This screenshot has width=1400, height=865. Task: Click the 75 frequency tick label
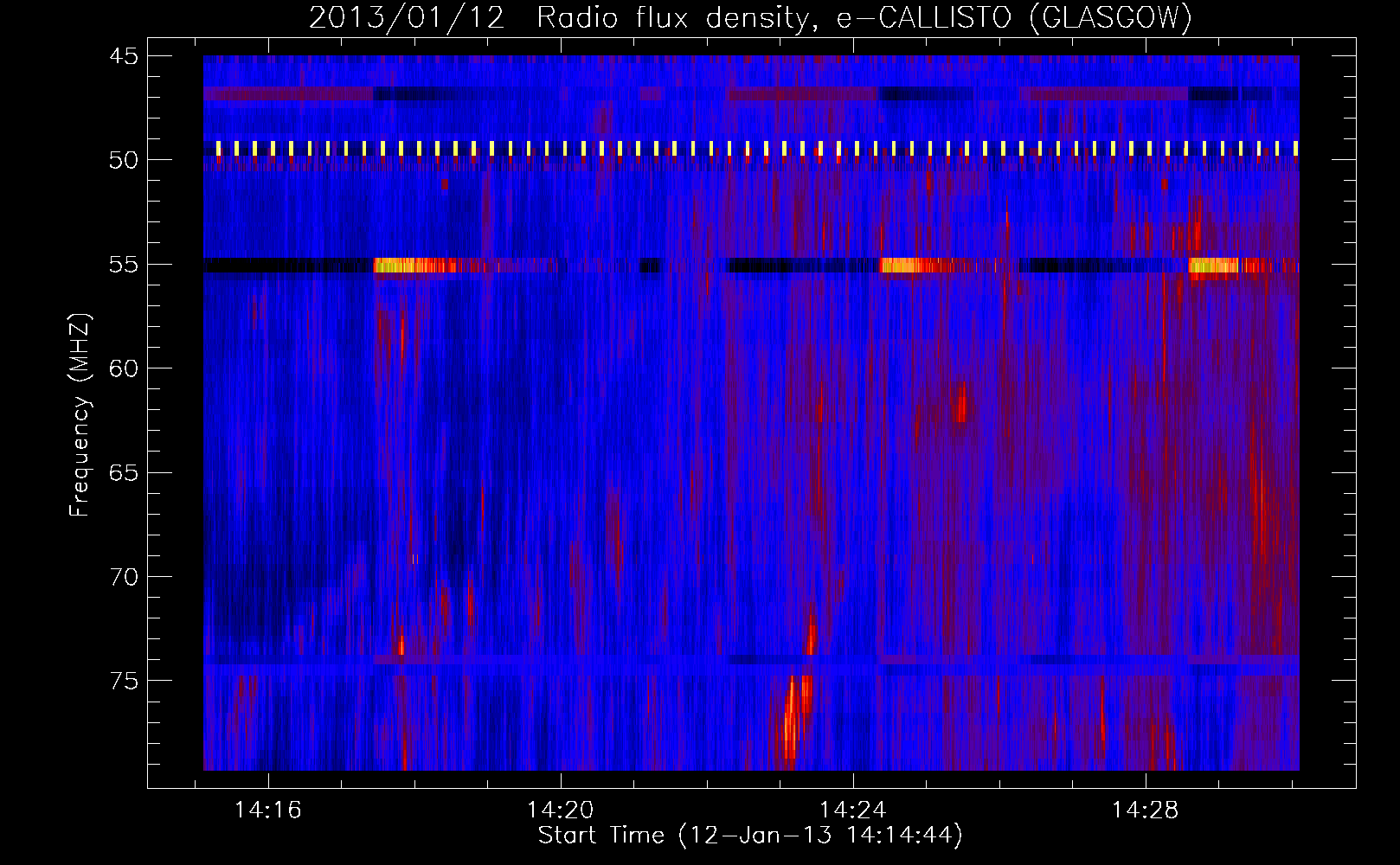pyautogui.click(x=124, y=682)
